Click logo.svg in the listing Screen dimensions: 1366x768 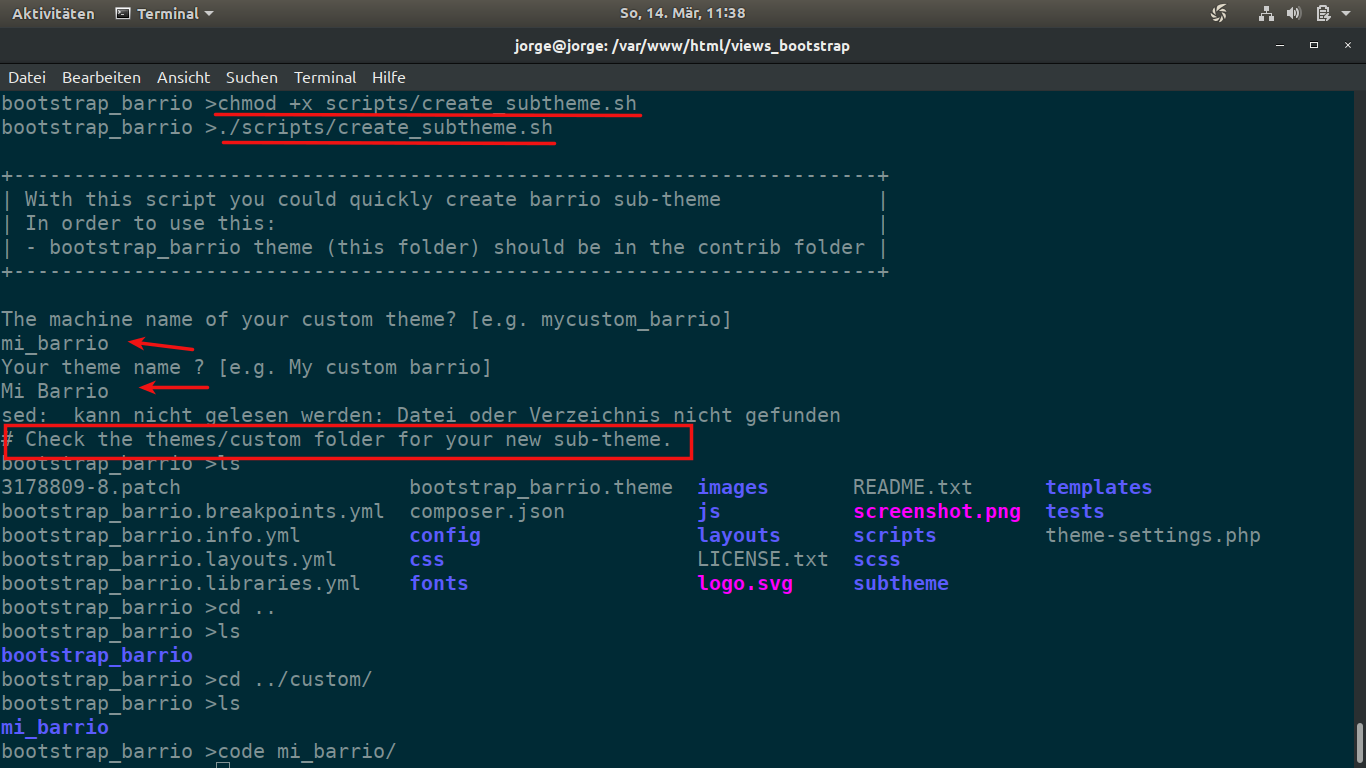[745, 583]
